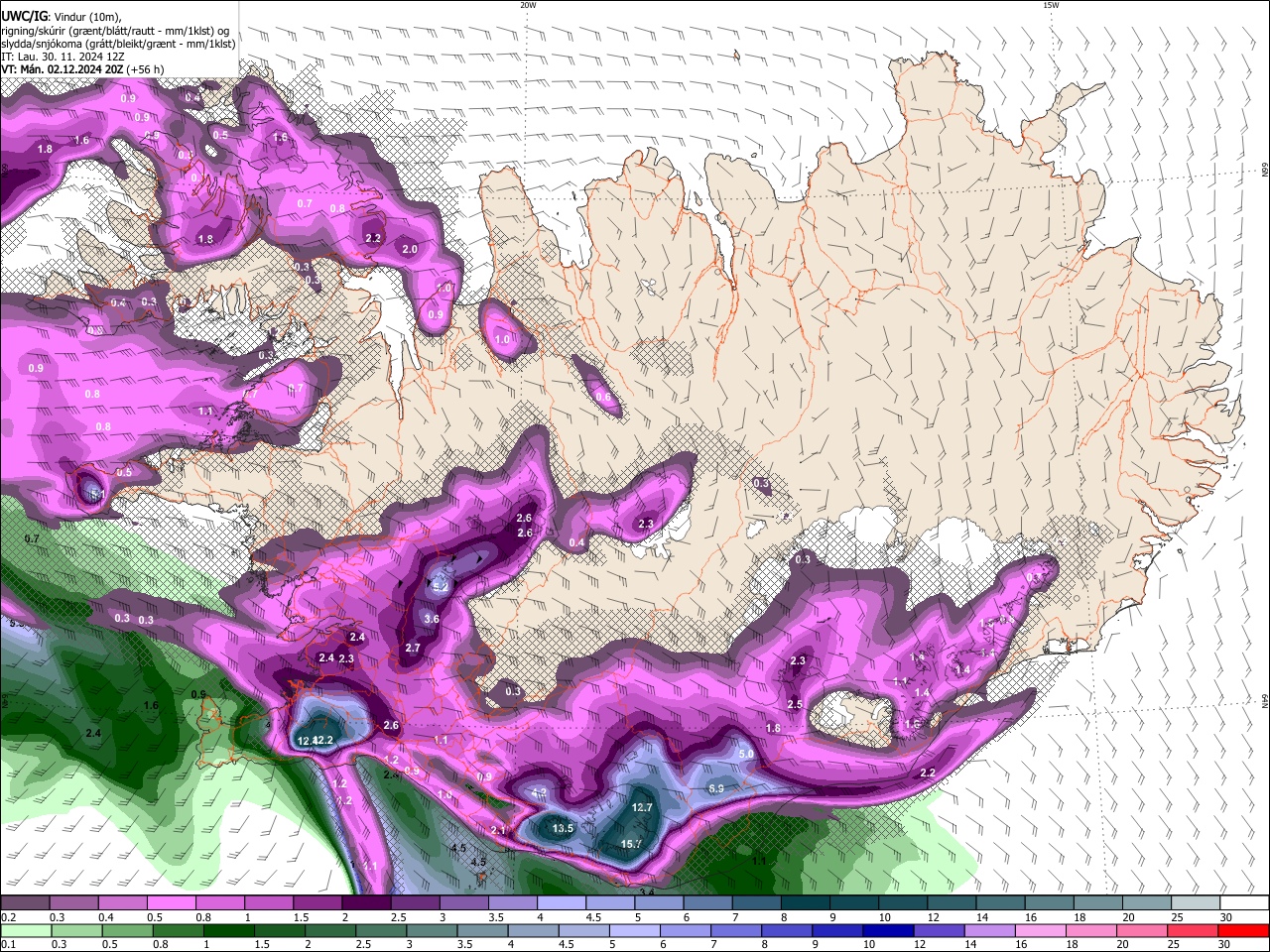Viewport: 1270px width, 952px height.
Task: Click the rigning/skúrir legend description line
Action: [x=114, y=31]
